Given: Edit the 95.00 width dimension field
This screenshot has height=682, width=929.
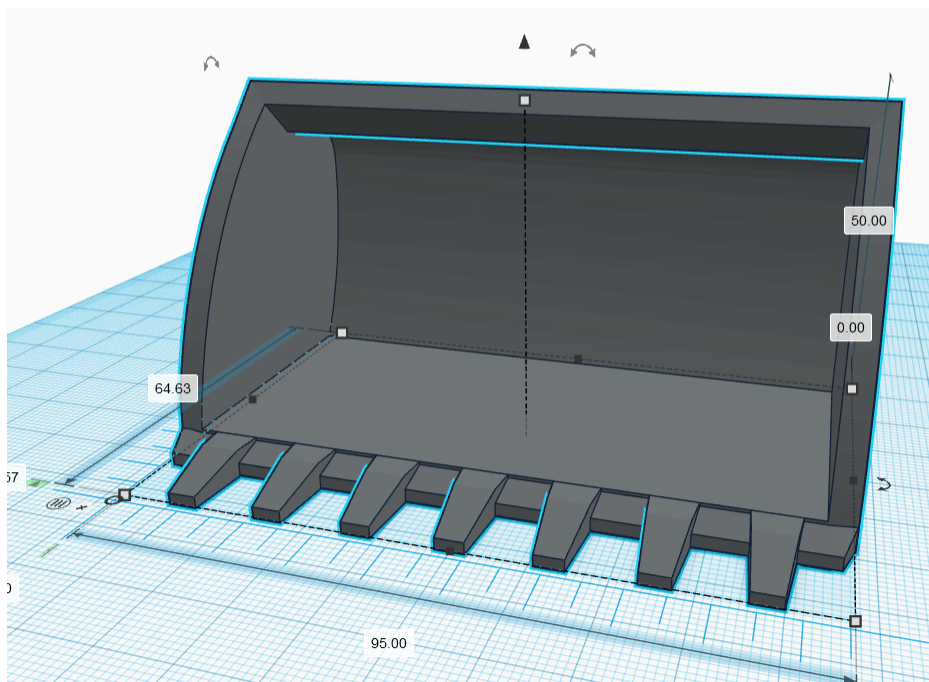Looking at the screenshot, I should coord(388,643).
